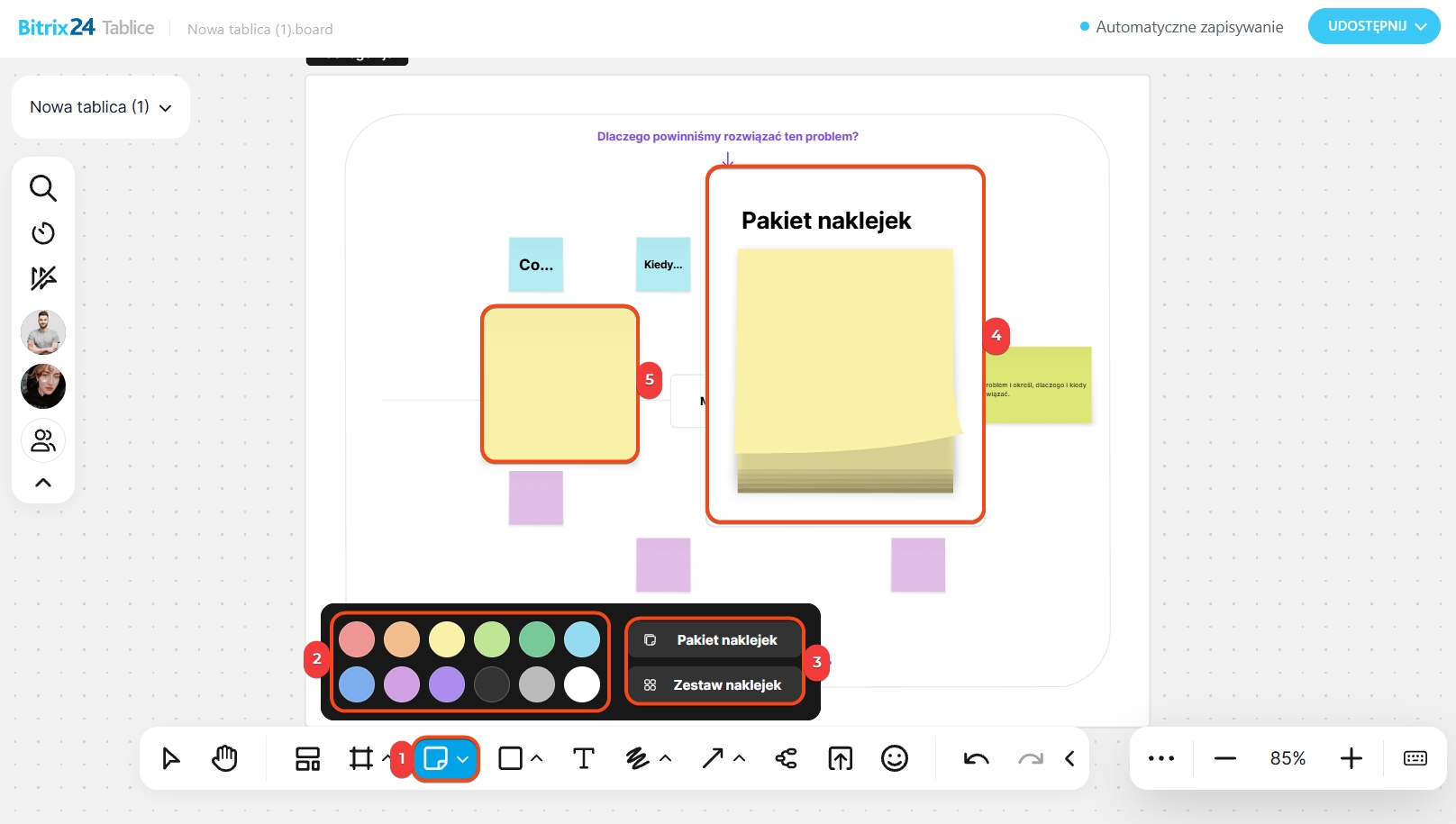
Task: Activate the hand pan tool
Action: tap(224, 759)
